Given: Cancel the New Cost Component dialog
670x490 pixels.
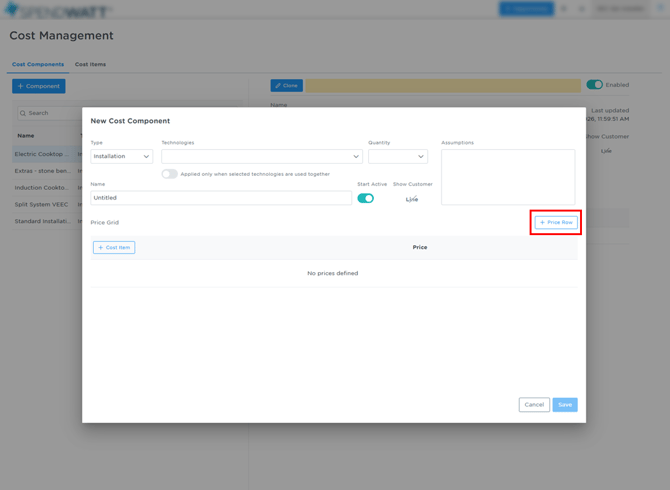Looking at the screenshot, I should tap(534, 405).
